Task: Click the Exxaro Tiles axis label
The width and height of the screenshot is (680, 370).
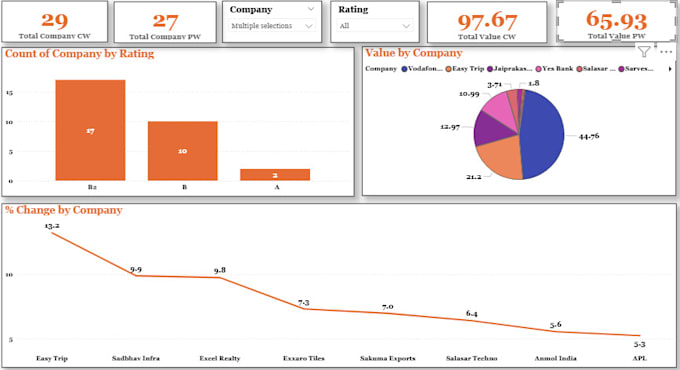Action: point(304,358)
